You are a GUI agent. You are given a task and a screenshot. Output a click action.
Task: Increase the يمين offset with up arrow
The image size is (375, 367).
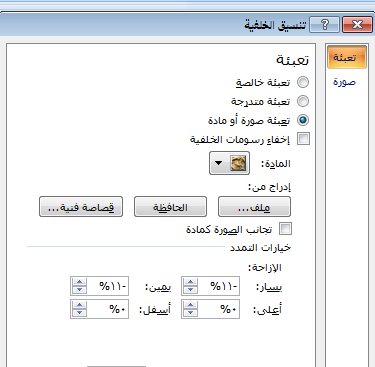point(79,282)
